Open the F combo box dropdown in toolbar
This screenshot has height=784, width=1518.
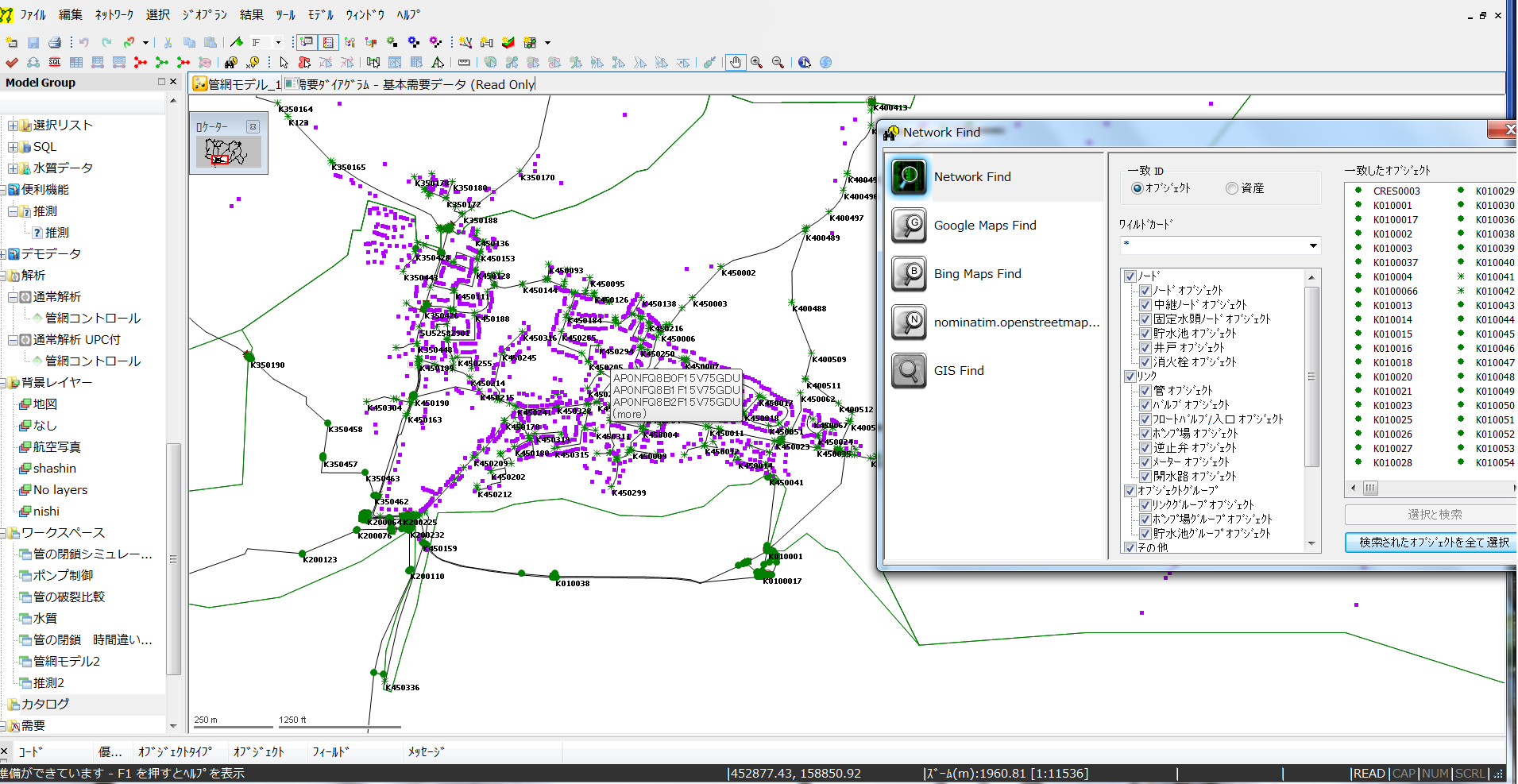[x=277, y=42]
